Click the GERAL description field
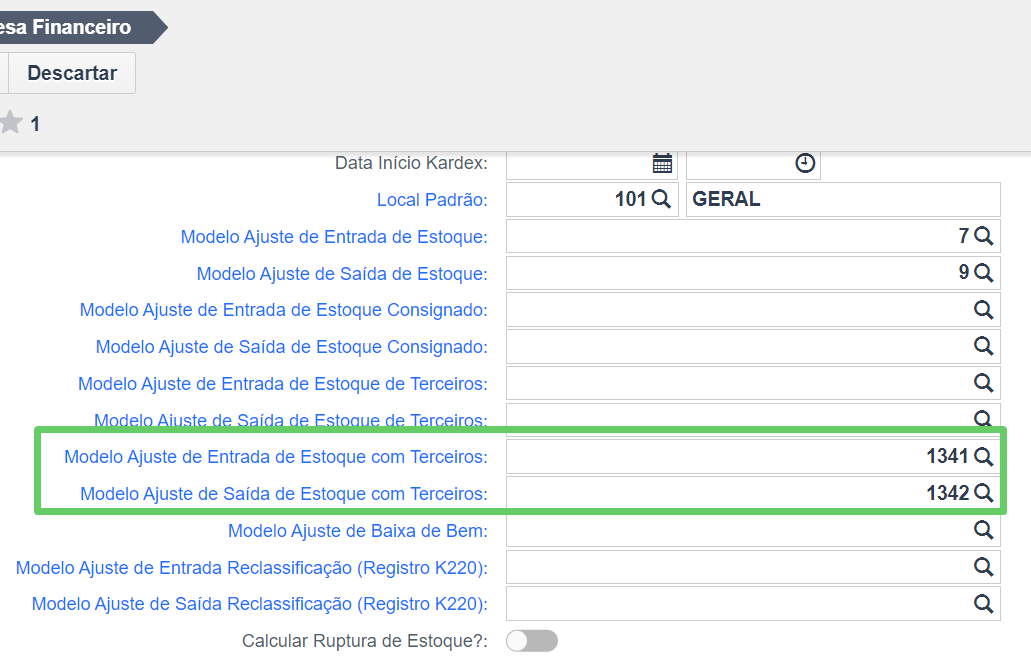1031x656 pixels. [x=843, y=199]
